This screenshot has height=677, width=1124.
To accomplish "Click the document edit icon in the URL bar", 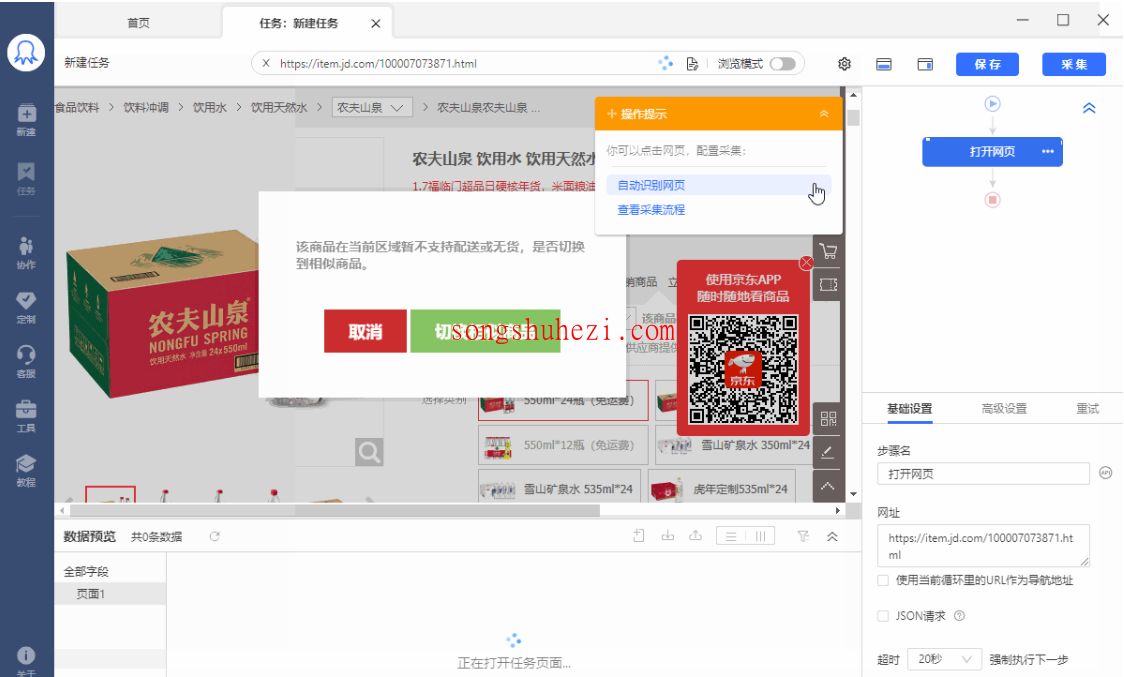I will [692, 64].
